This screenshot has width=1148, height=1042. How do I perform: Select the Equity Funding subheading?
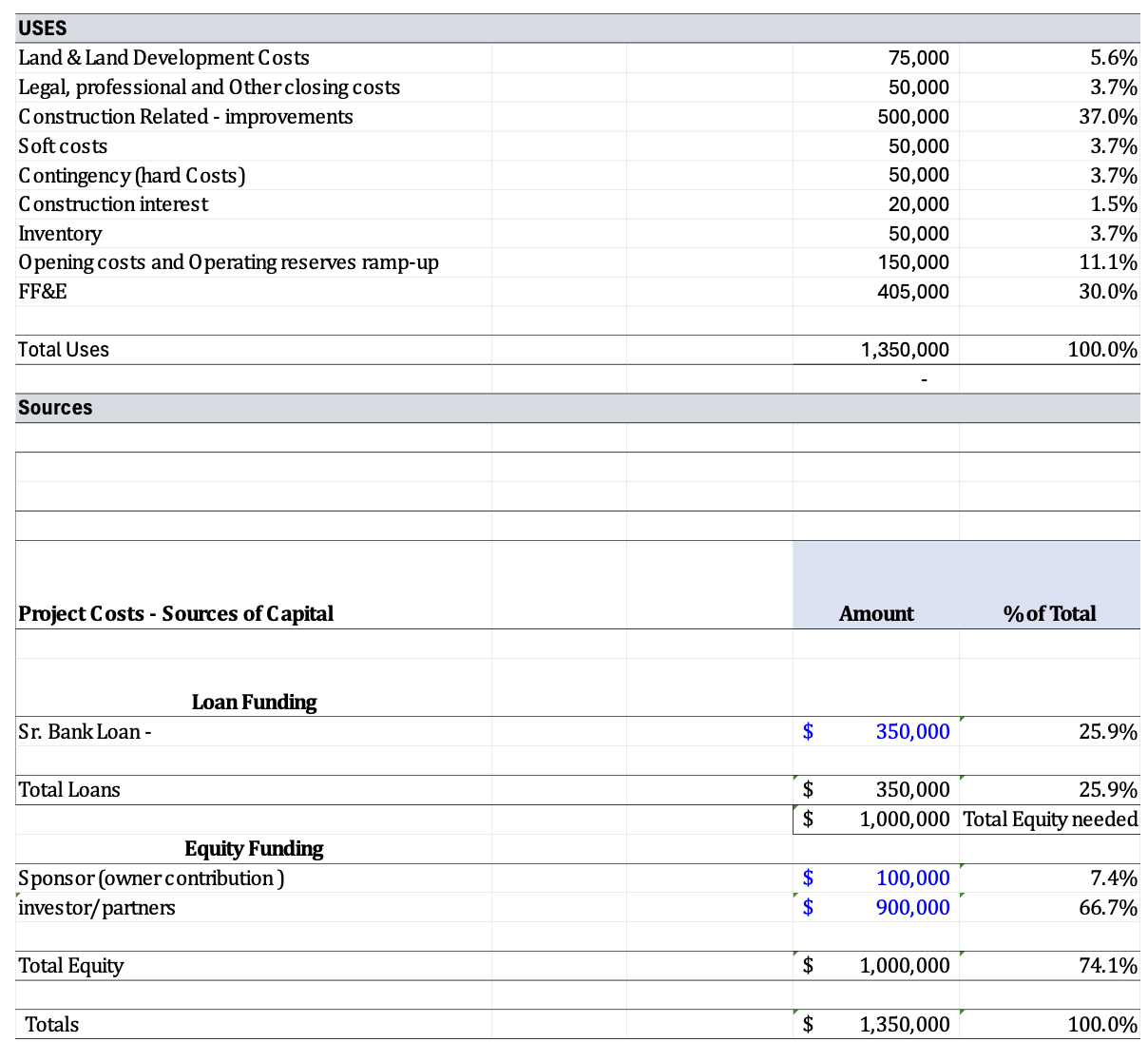pyautogui.click(x=254, y=849)
